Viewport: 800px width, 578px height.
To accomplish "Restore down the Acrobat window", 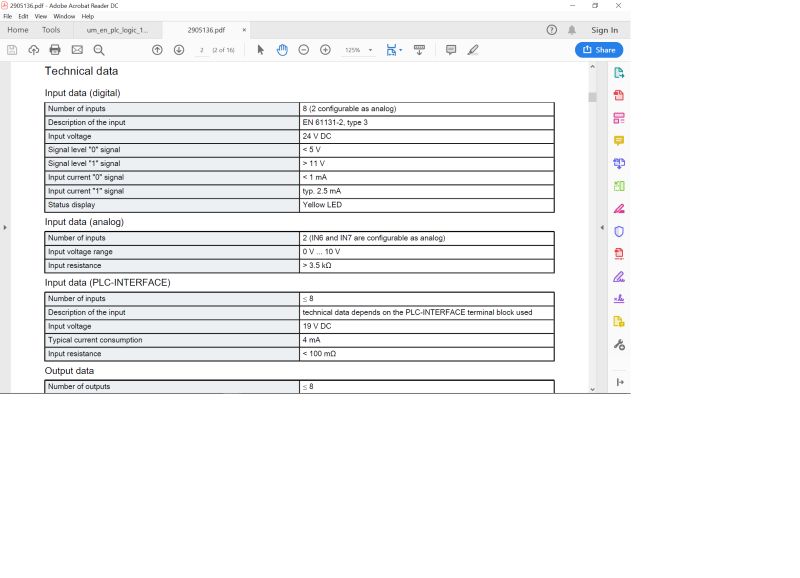I will (x=595, y=6).
